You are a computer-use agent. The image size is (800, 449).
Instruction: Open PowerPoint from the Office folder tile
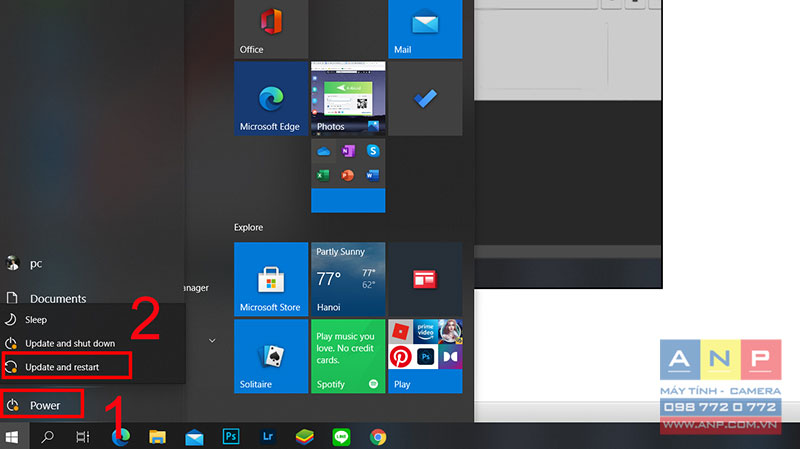tap(347, 176)
